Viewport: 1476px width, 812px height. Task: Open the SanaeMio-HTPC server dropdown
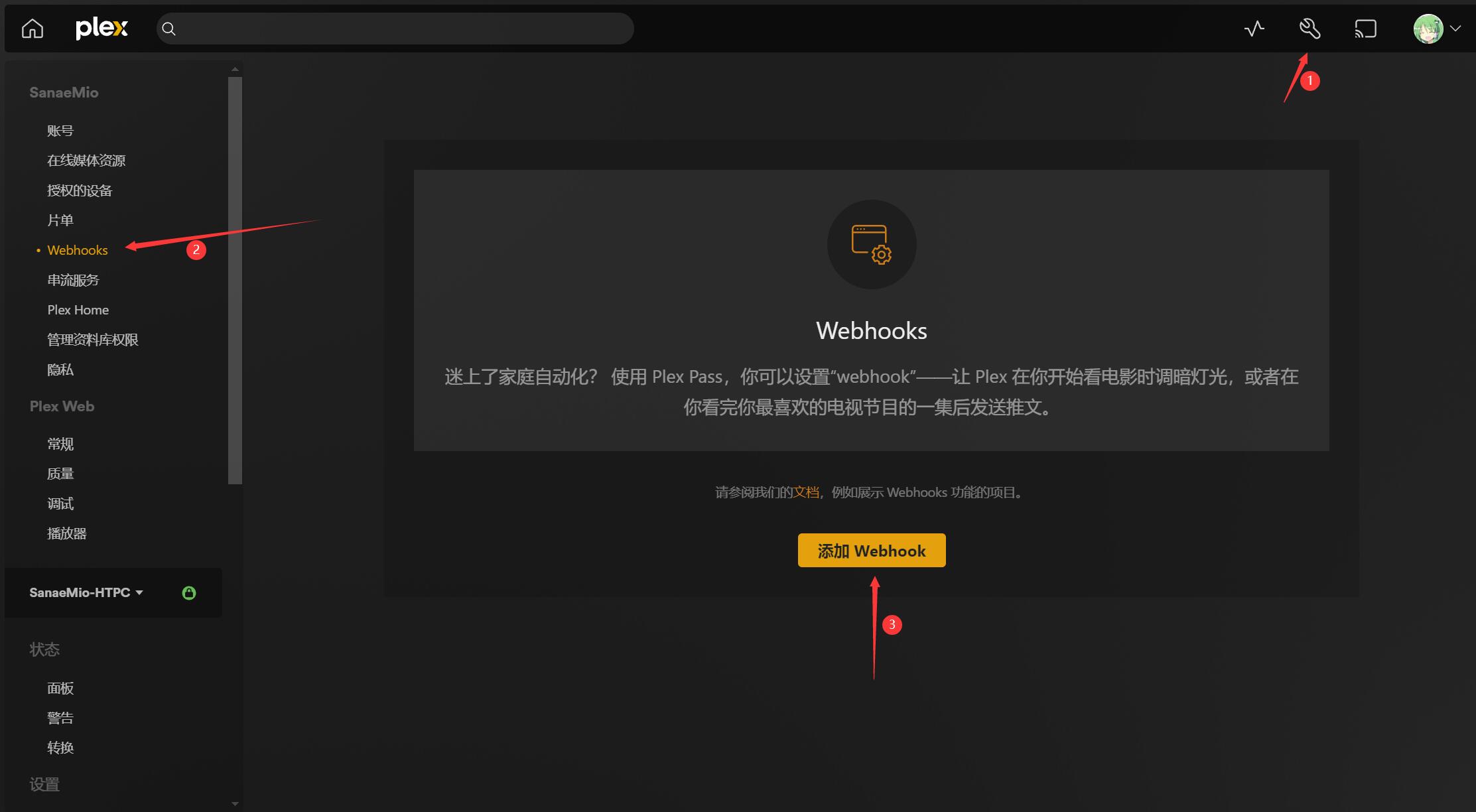(x=86, y=592)
